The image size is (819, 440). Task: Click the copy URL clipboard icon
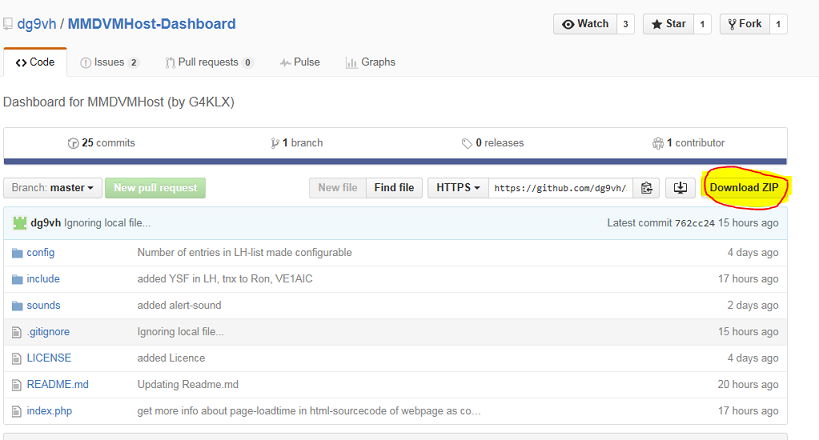[x=647, y=187]
